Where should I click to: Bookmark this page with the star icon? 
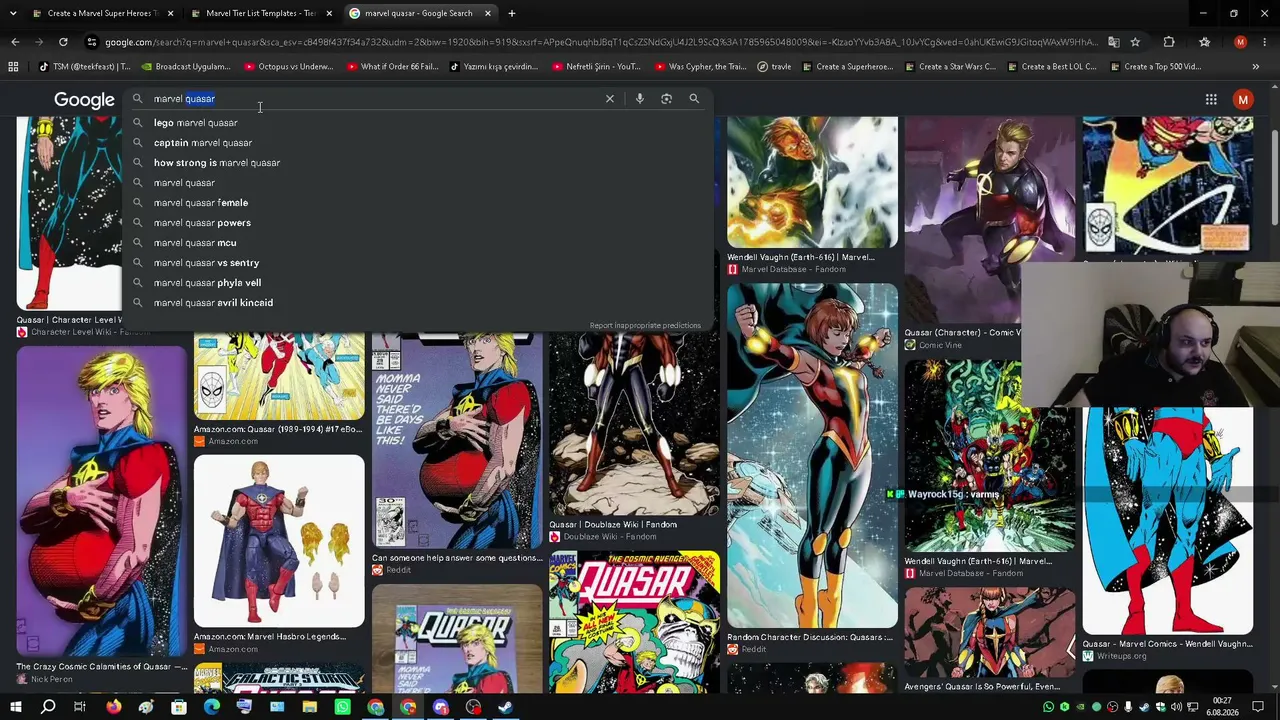(x=1135, y=42)
